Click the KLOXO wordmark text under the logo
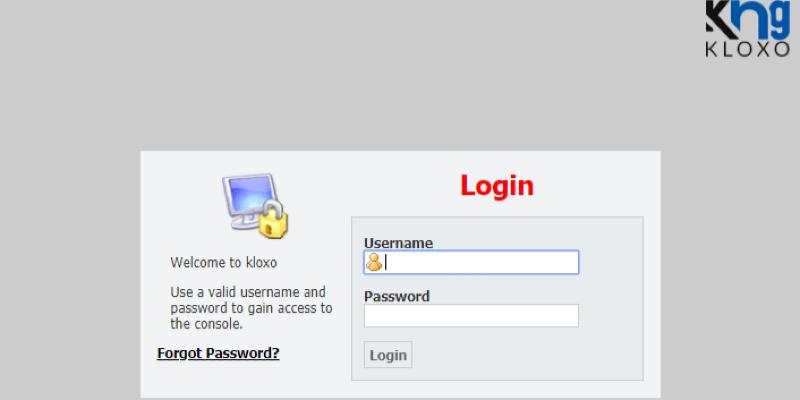This screenshot has height=400, width=800. tap(748, 51)
